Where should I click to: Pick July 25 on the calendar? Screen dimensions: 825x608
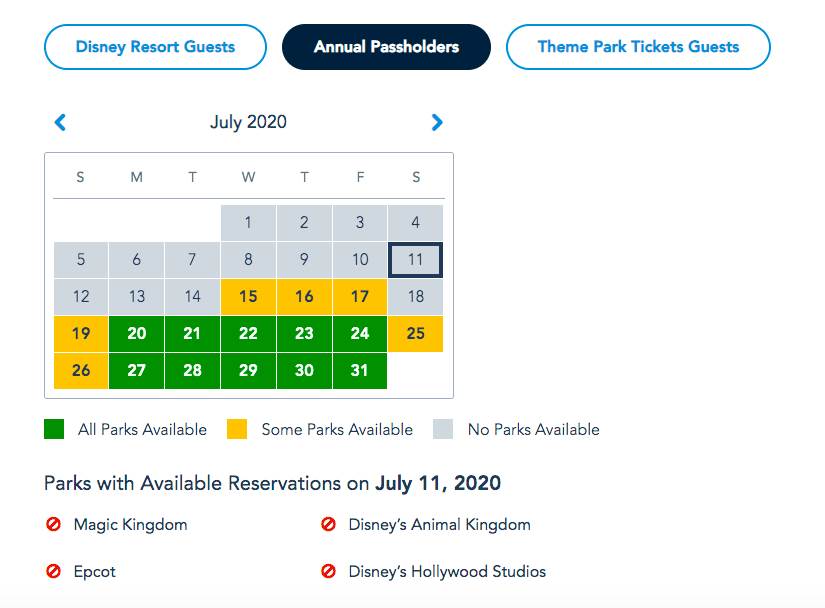[x=415, y=333]
